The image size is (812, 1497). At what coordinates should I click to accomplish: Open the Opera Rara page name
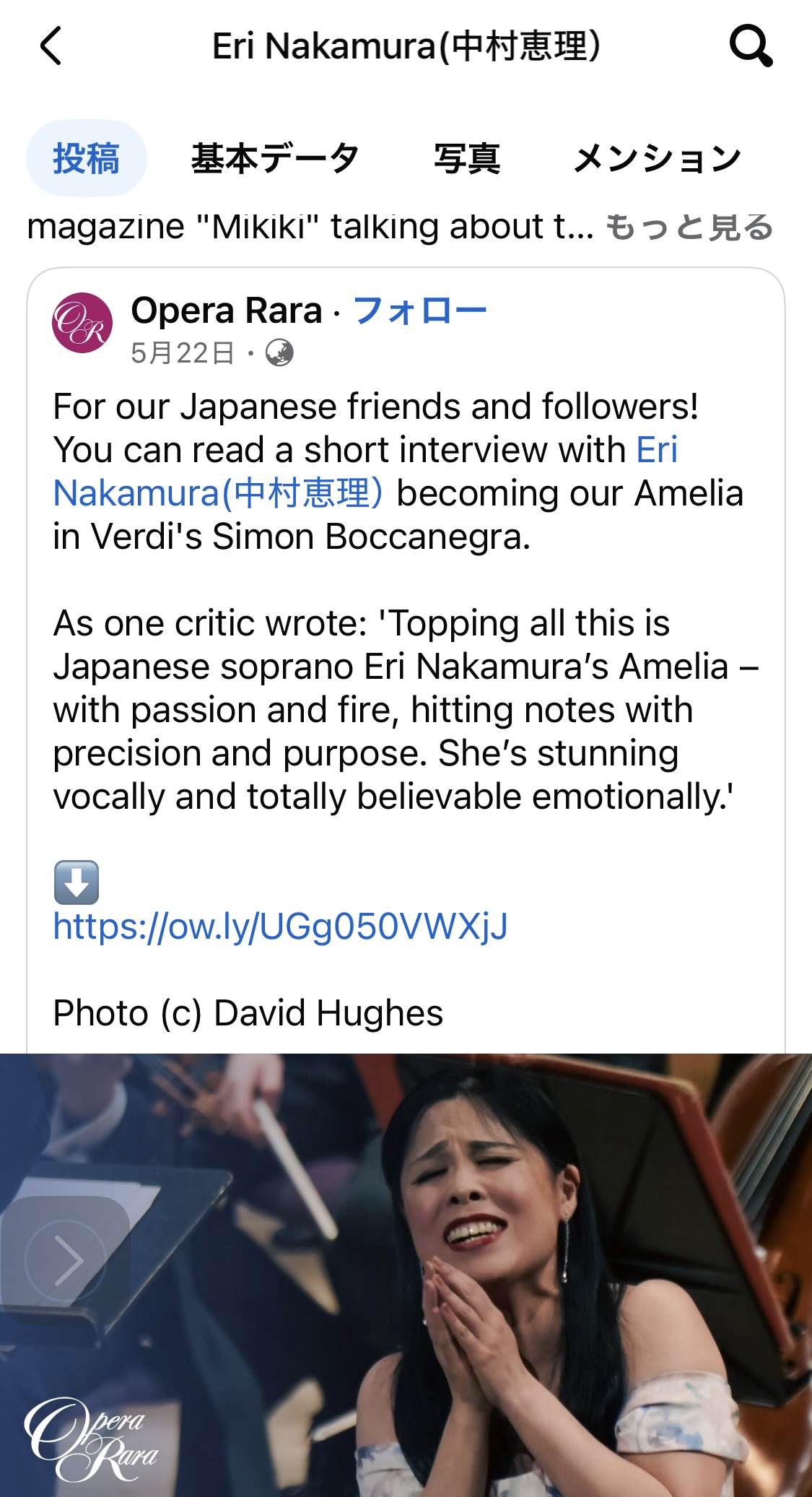(x=227, y=311)
